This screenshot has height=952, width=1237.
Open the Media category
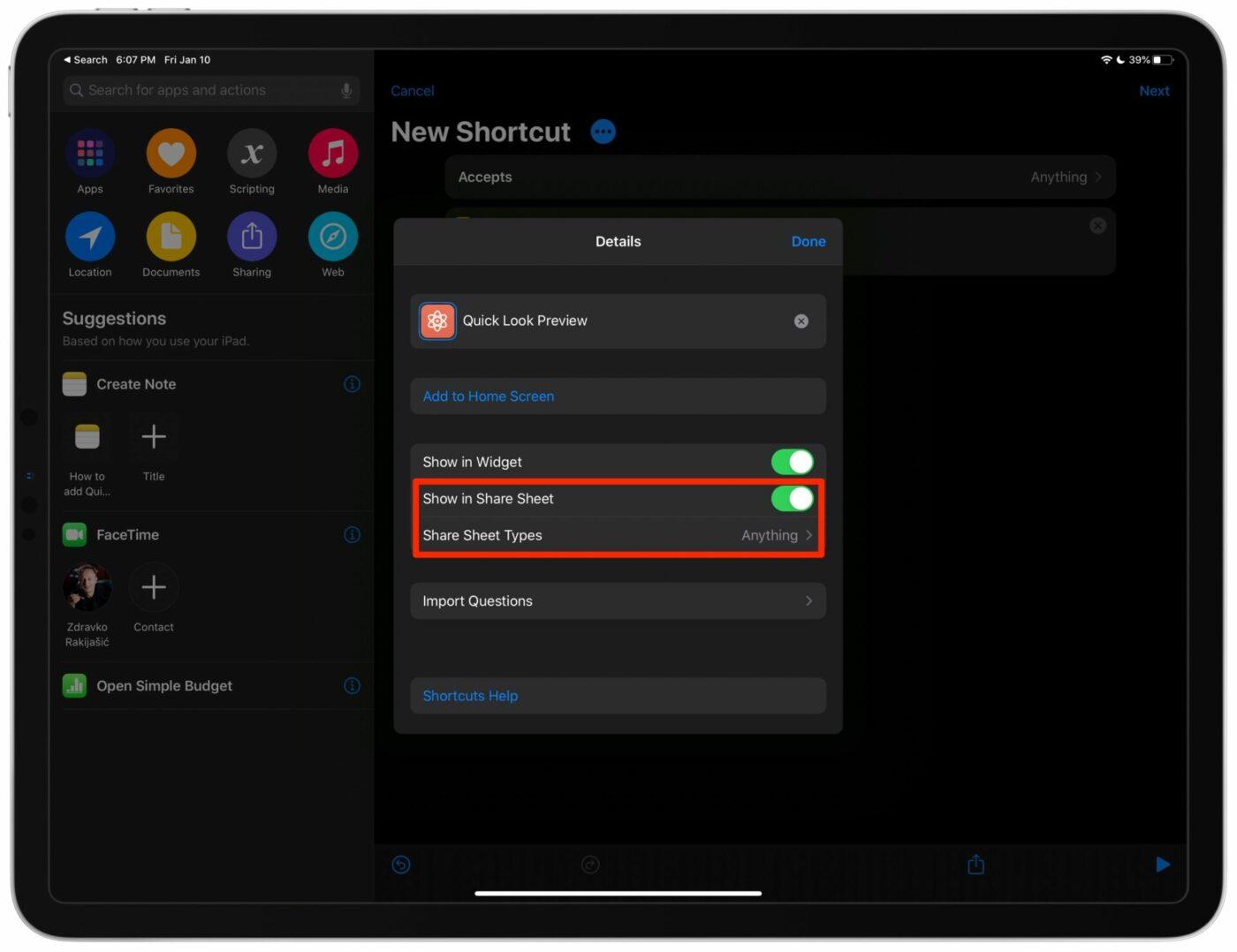tap(333, 154)
